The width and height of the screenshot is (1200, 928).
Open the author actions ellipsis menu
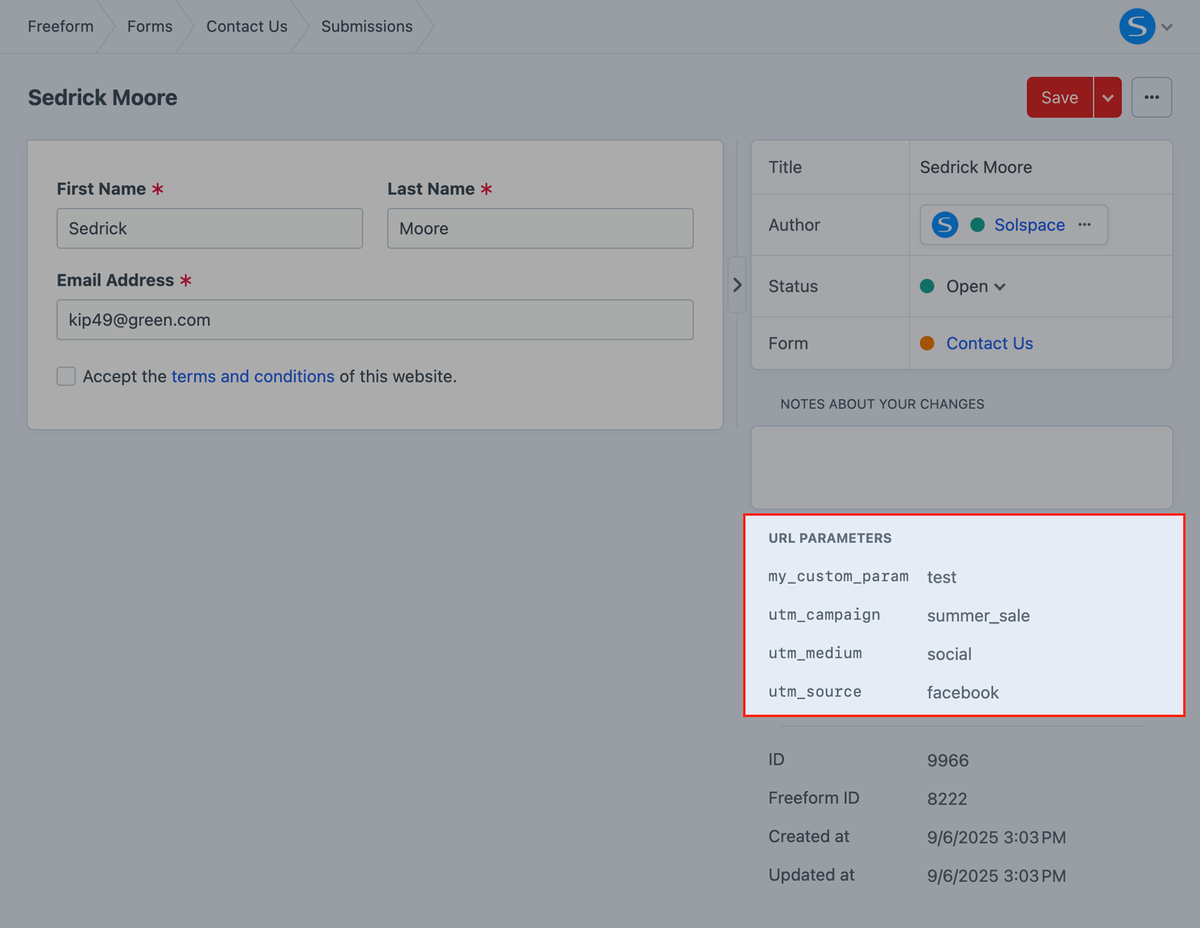(x=1084, y=225)
